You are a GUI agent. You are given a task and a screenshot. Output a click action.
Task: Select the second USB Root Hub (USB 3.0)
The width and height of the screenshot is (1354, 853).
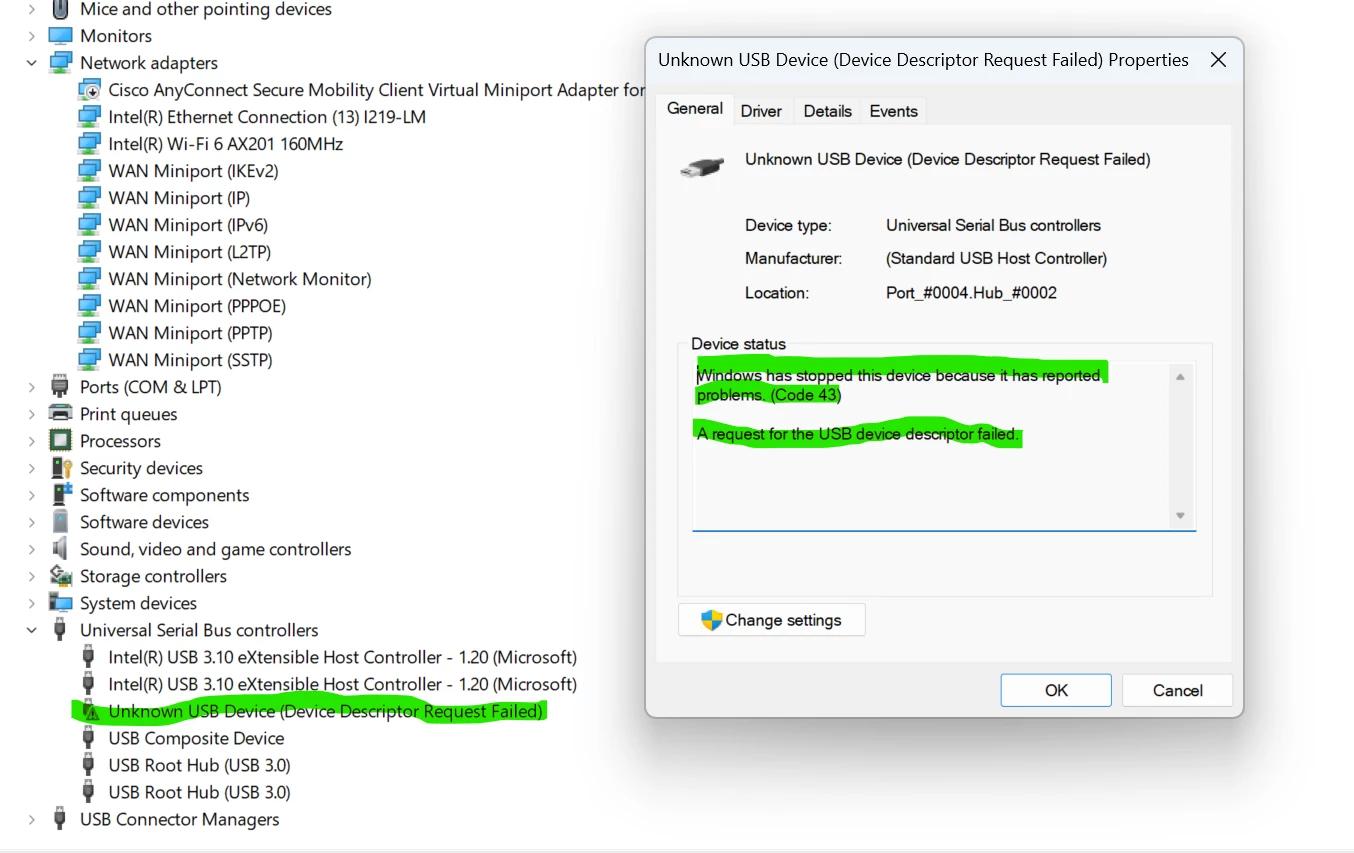(199, 792)
